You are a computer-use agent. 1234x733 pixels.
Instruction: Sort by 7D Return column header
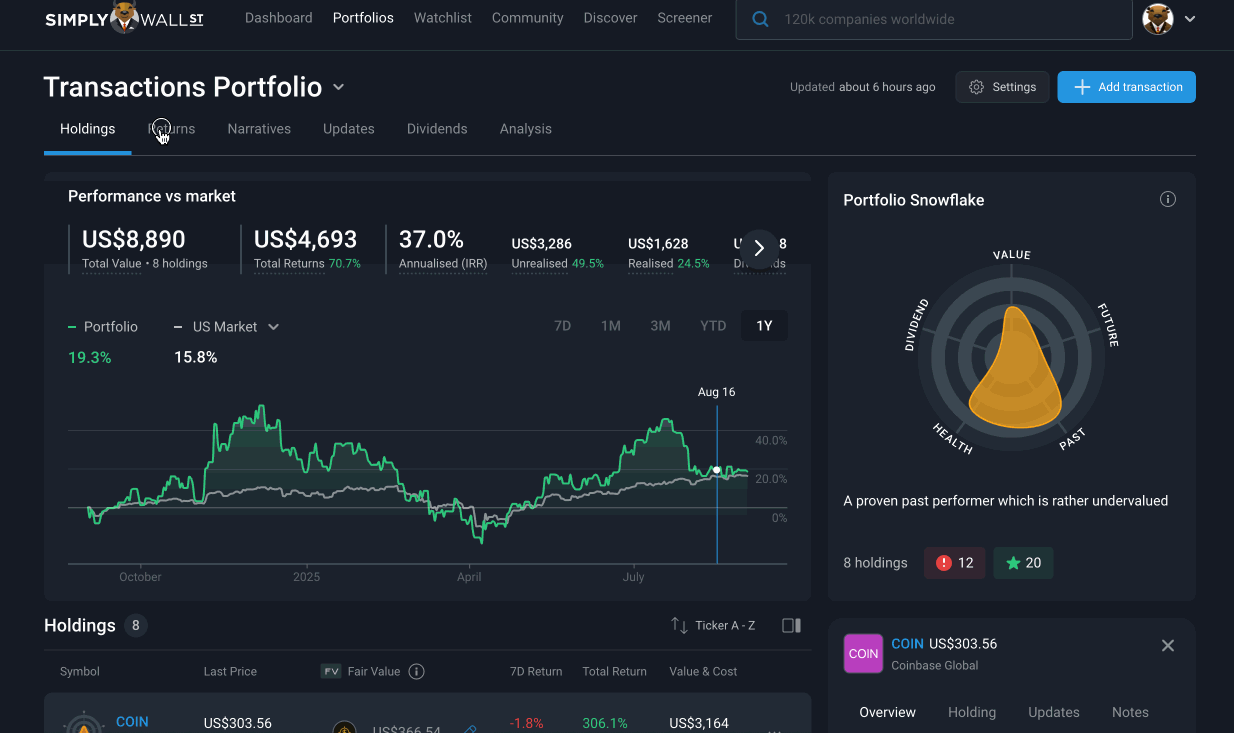point(536,671)
